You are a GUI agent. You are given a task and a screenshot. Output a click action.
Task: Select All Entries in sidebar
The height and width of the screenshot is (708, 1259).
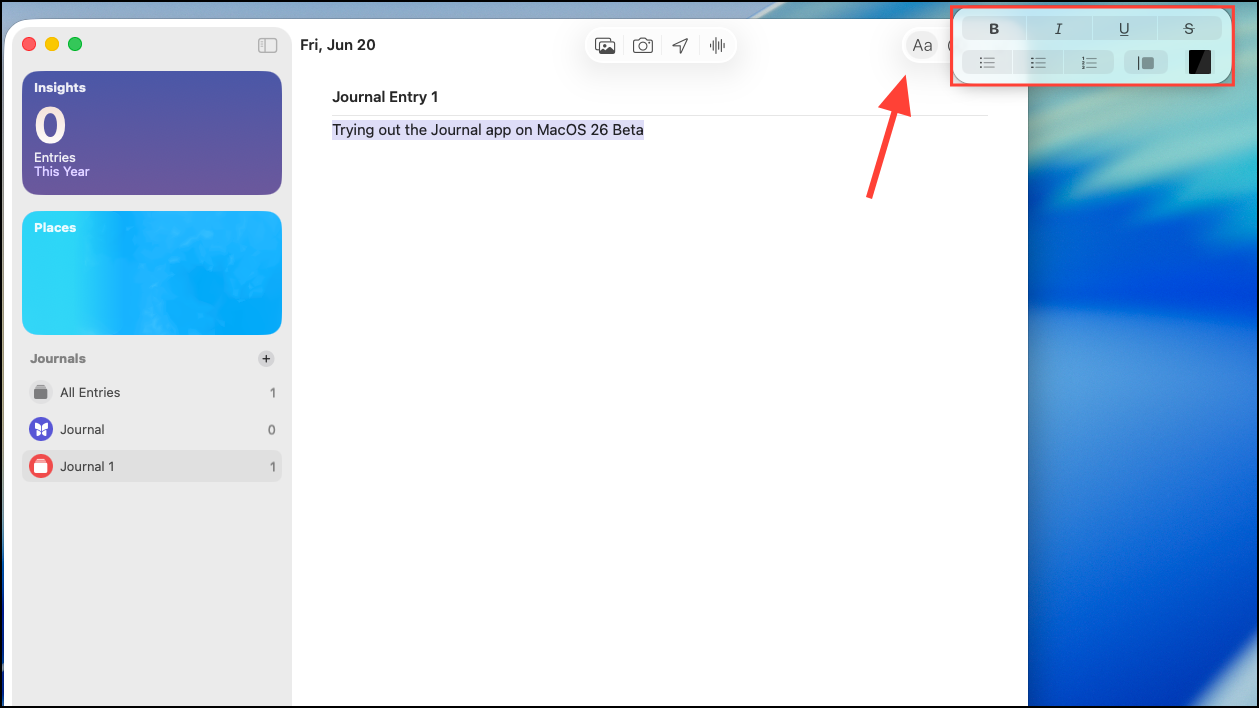point(152,393)
